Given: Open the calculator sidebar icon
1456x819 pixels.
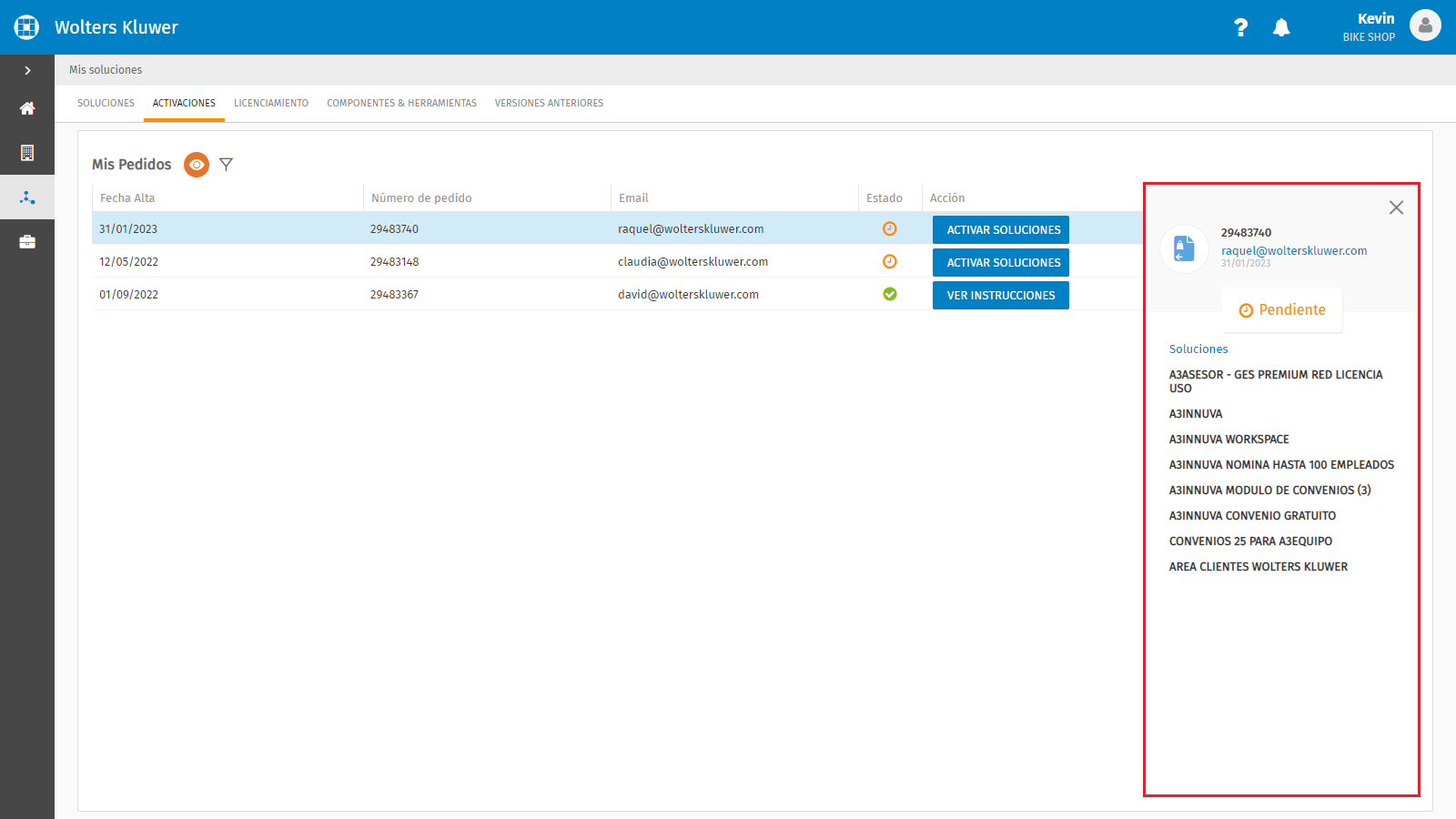Looking at the screenshot, I should click(x=27, y=153).
